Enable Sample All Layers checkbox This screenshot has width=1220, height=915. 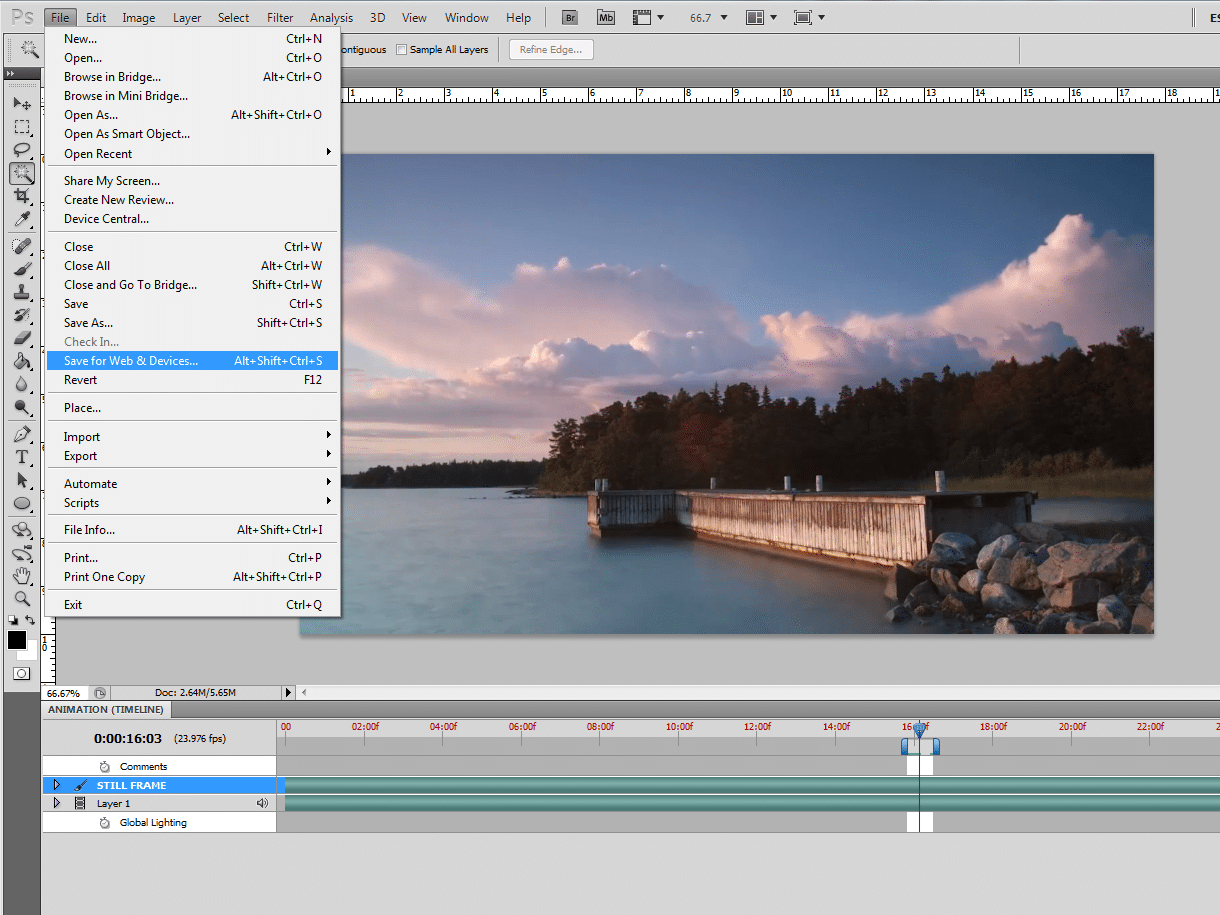(x=402, y=50)
